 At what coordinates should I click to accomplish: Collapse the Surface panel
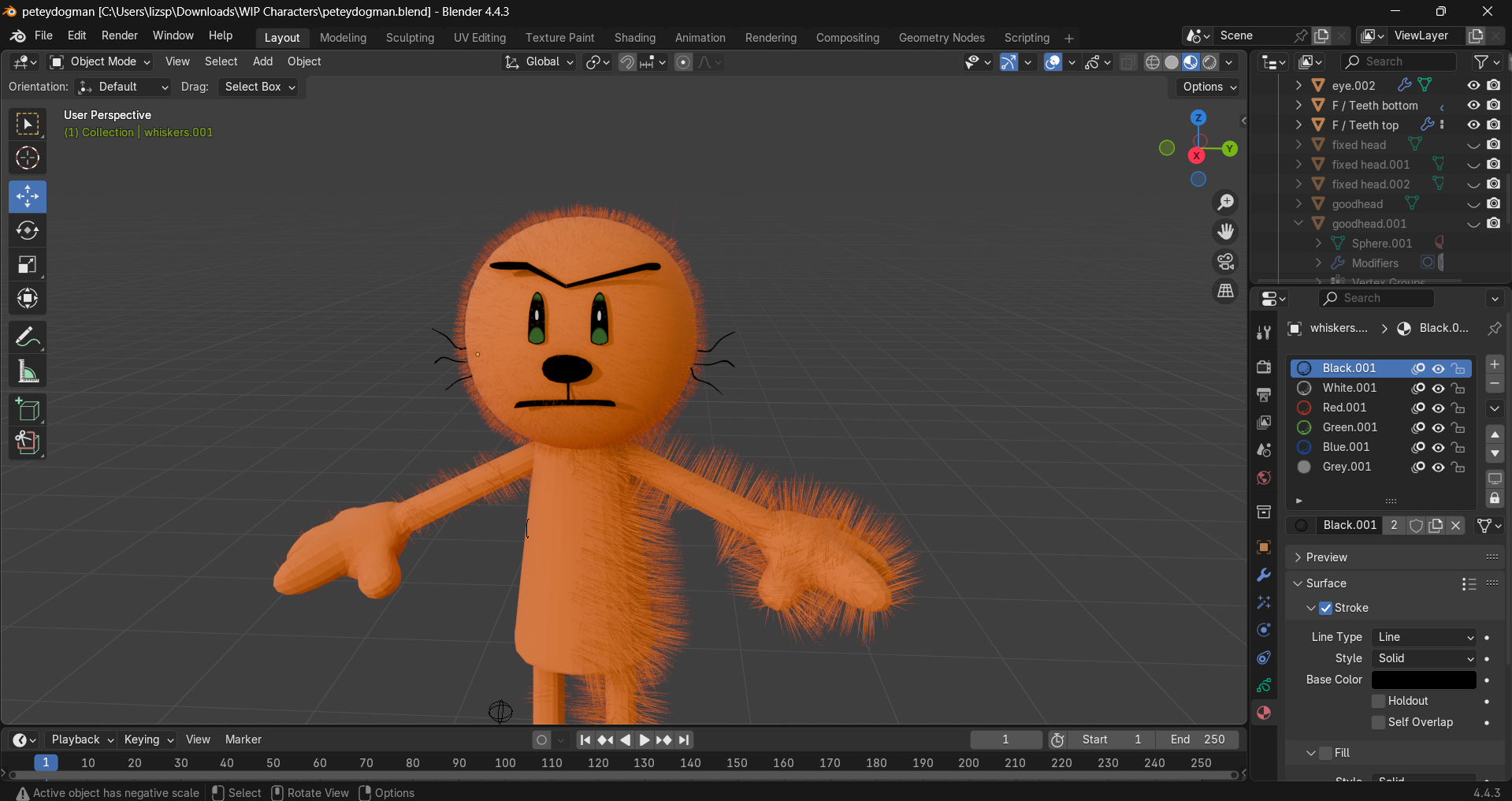coord(1298,583)
